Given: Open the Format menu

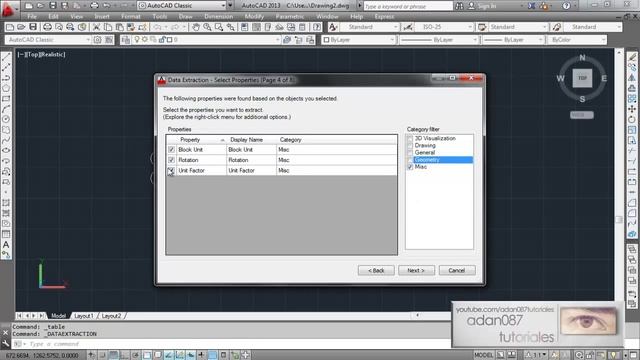Looking at the screenshot, I should [131, 17].
